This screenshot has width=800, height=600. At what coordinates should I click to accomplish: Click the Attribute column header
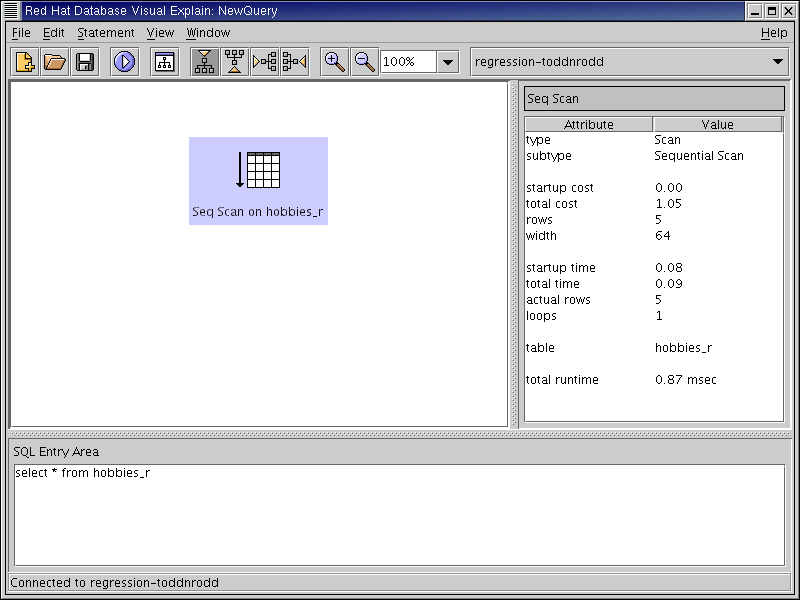tap(588, 125)
